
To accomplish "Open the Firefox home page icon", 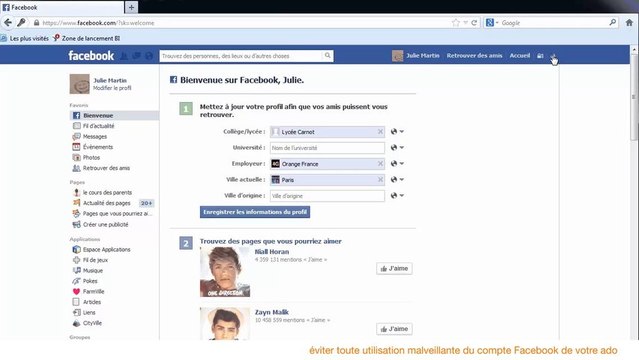I will click(x=629, y=23).
